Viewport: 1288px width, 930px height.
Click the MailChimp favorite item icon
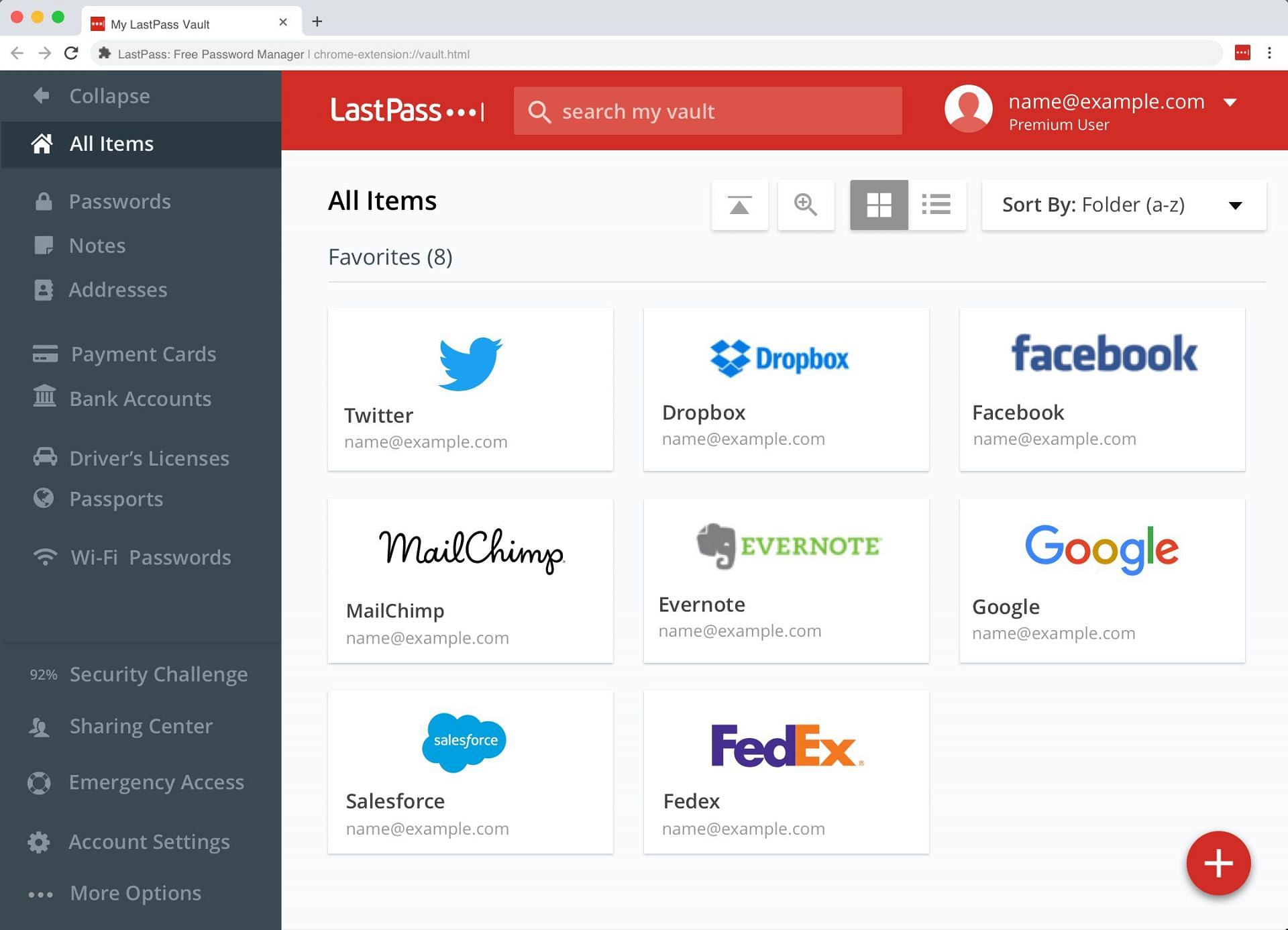(471, 549)
